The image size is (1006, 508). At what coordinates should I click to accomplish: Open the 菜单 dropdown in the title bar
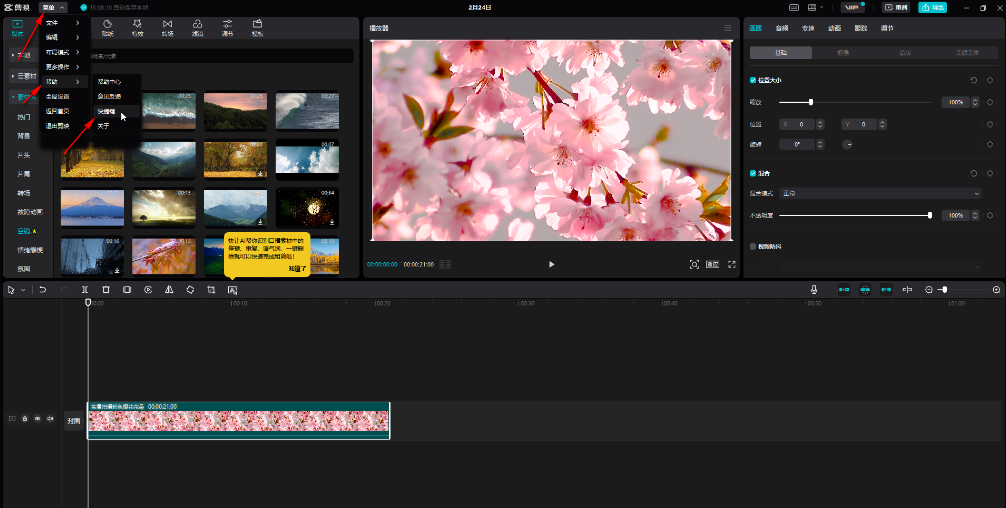coord(53,7)
